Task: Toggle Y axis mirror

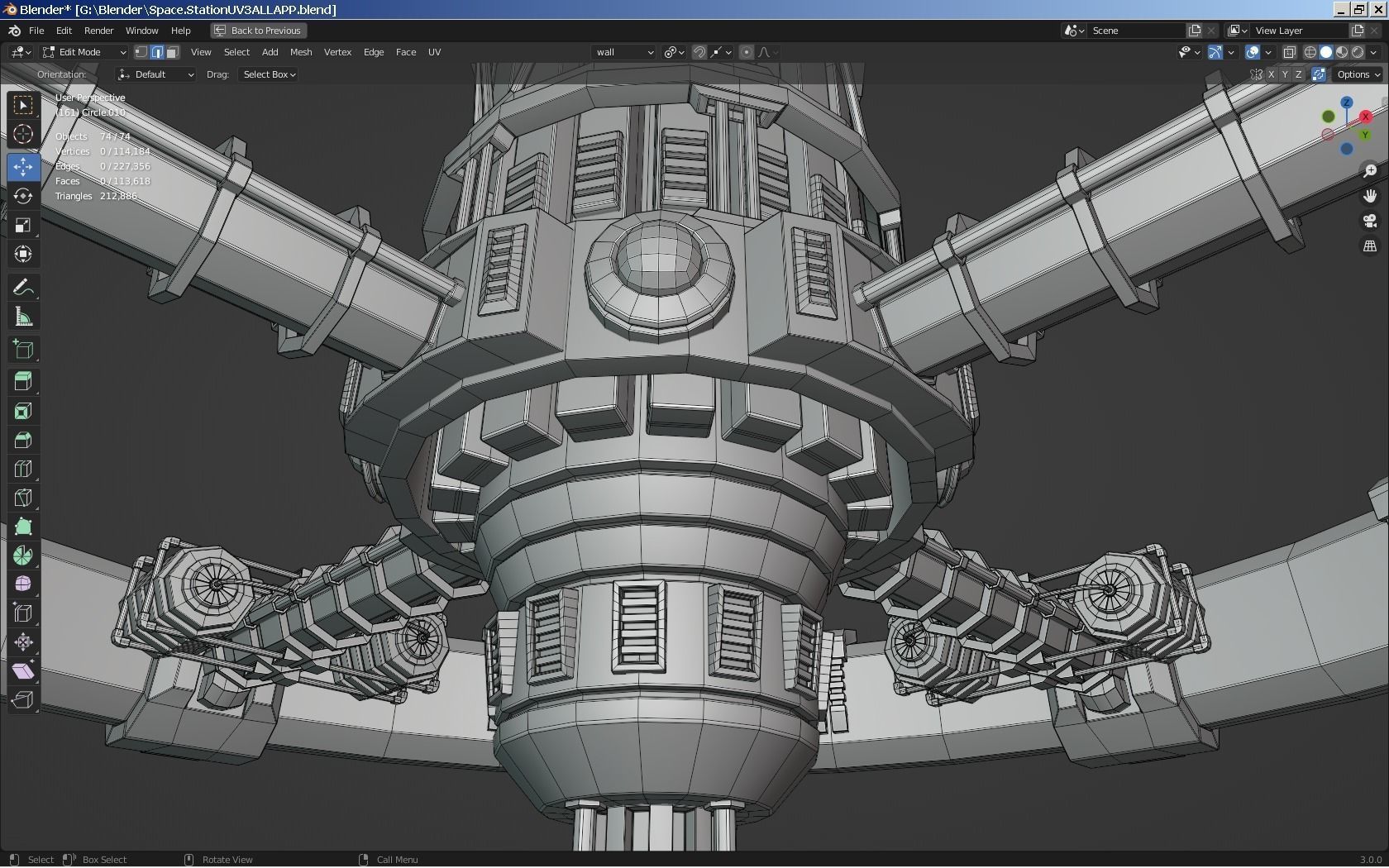Action: tap(1285, 74)
